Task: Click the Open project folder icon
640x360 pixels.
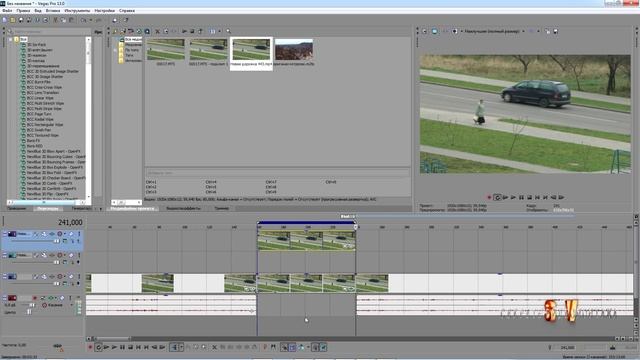Action: coord(13,20)
